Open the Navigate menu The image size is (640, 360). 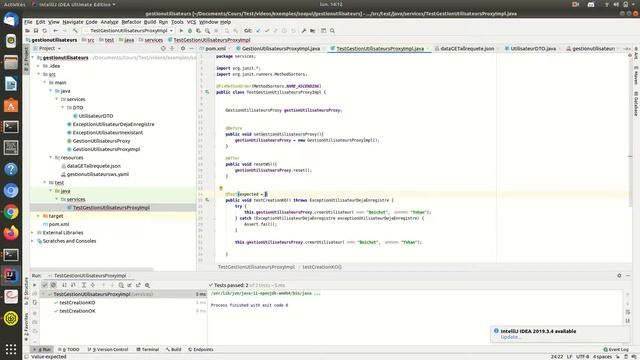73,22
